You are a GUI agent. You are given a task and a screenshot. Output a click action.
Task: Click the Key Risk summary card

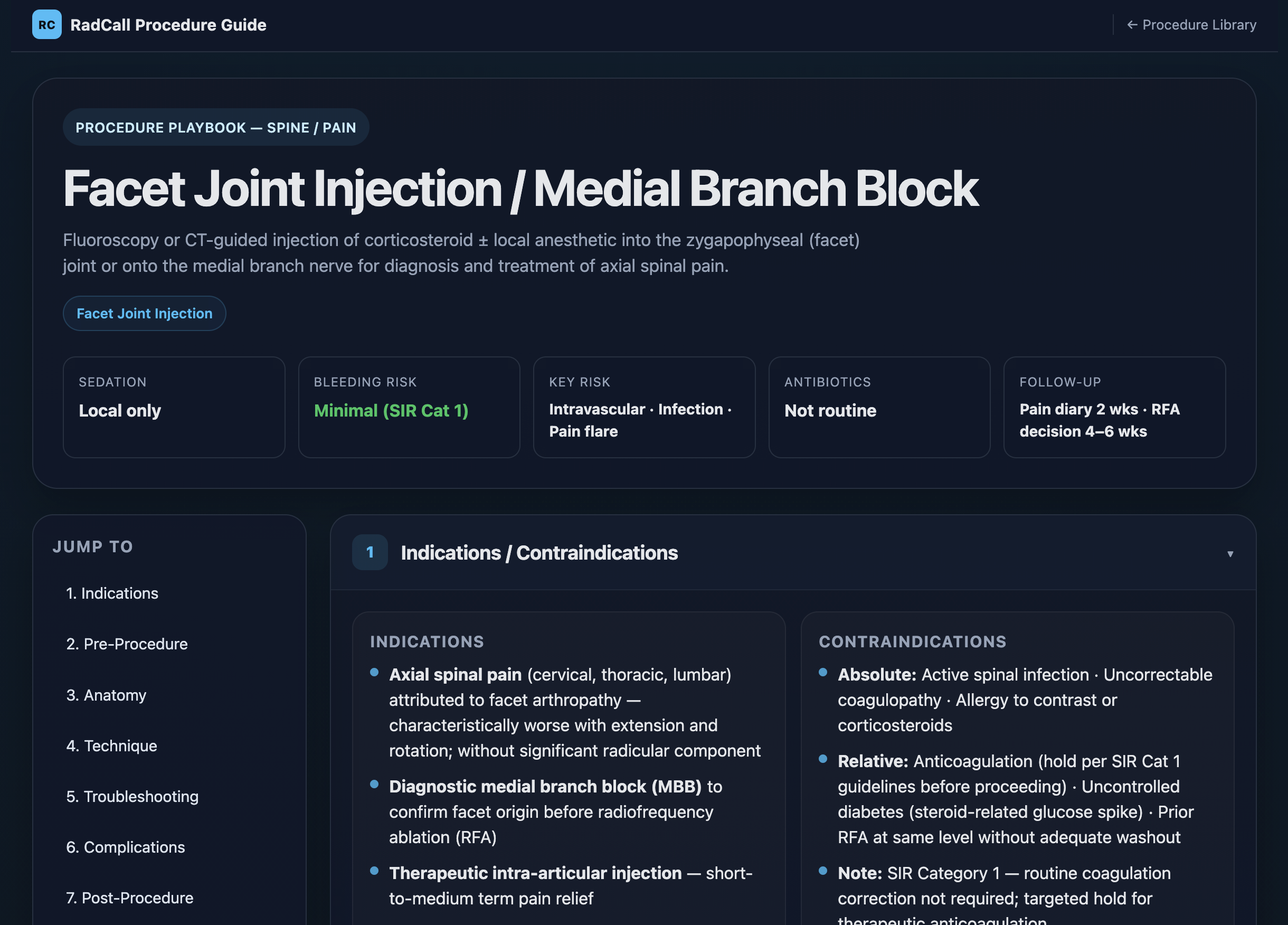[x=644, y=407]
